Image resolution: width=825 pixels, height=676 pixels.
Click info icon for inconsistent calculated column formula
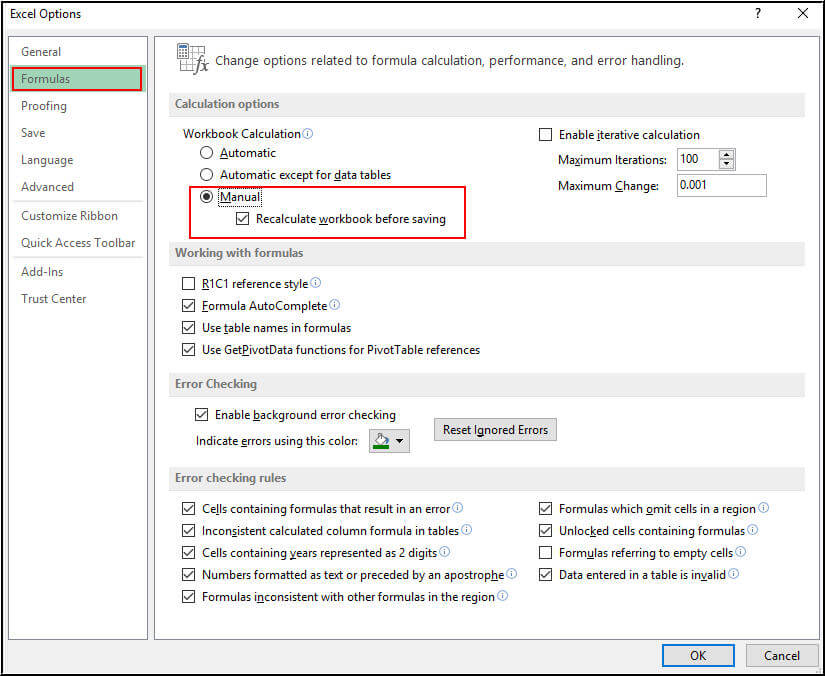point(467,531)
